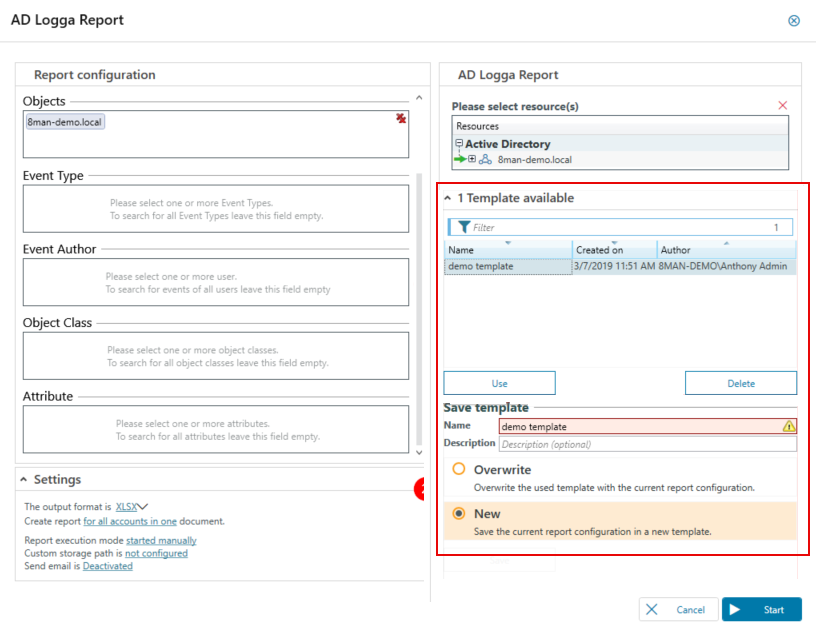816x630 pixels.
Task: Select the Overwrite radio option
Action: tap(459, 469)
